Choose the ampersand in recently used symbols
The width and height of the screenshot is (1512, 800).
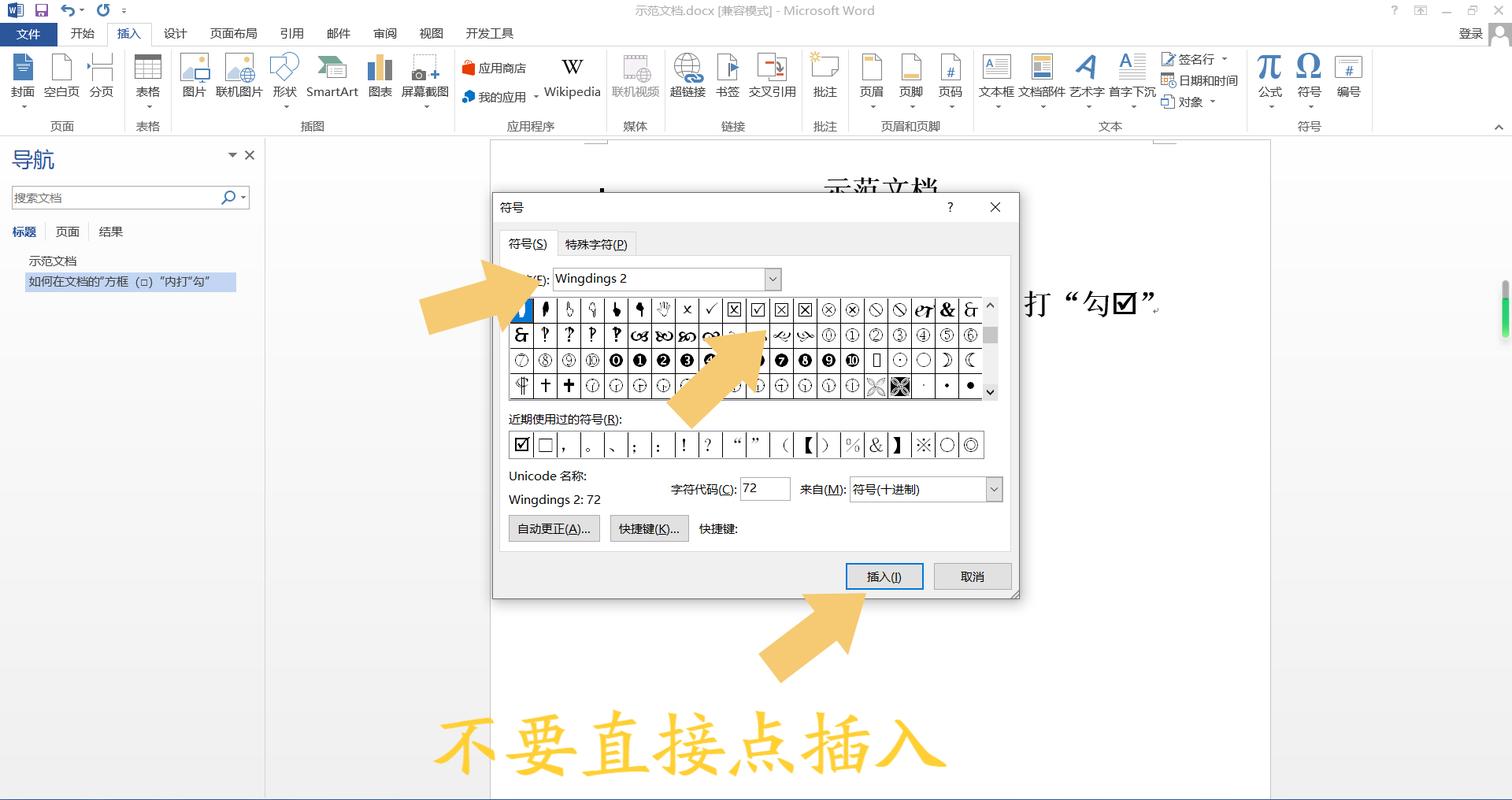[x=876, y=445]
